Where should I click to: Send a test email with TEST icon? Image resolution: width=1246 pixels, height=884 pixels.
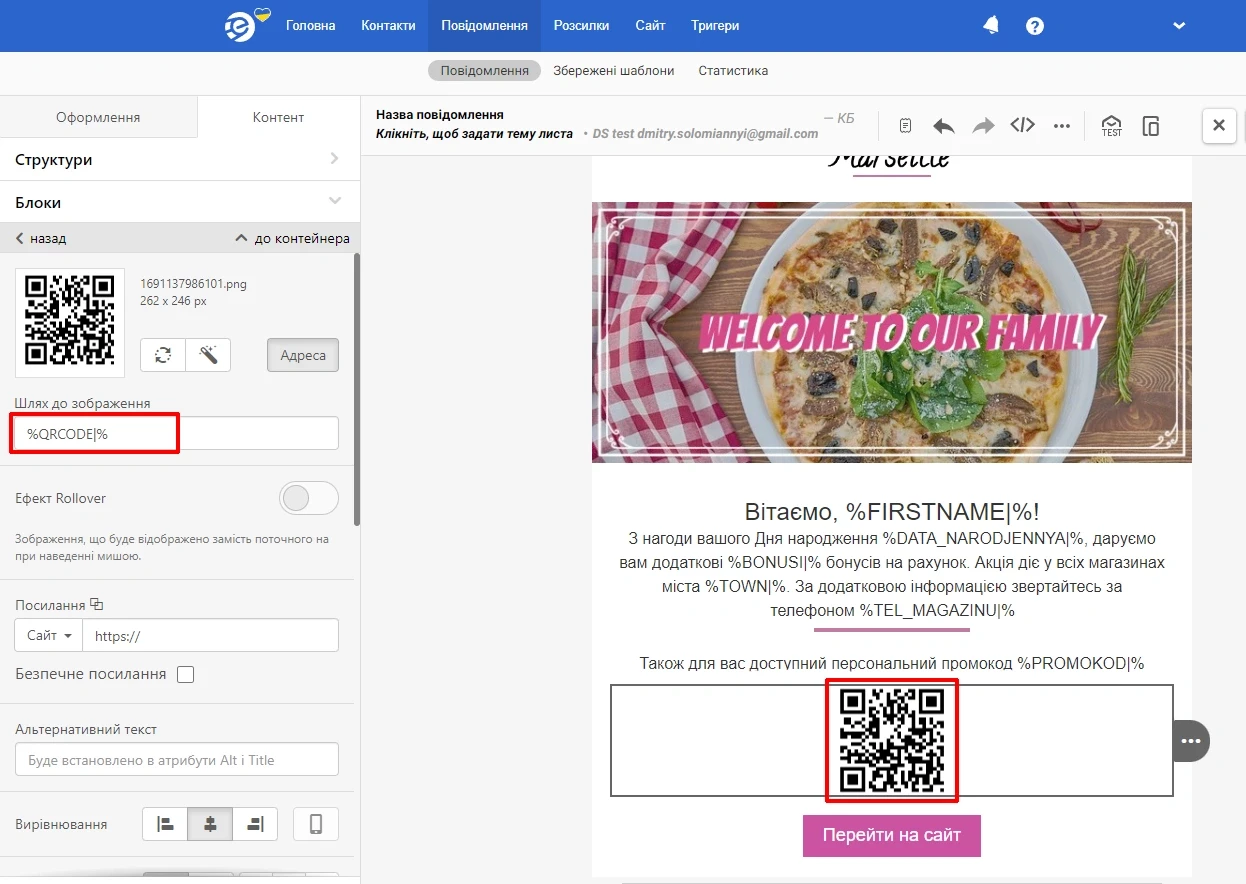pos(1111,126)
